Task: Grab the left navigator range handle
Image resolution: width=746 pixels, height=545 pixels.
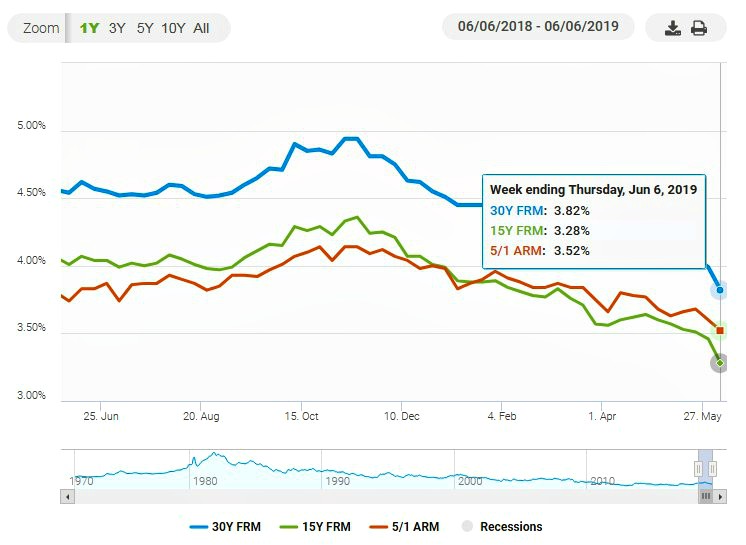Action: (698, 469)
